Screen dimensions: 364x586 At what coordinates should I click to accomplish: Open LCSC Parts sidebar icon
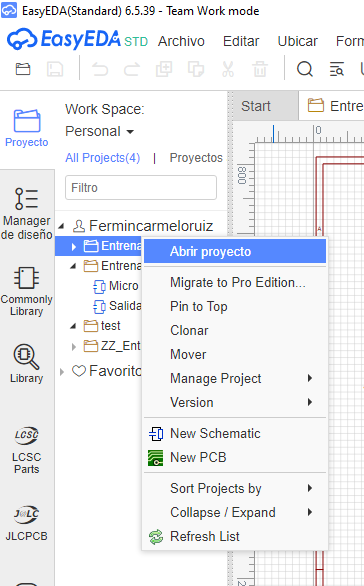[x=27, y=450]
